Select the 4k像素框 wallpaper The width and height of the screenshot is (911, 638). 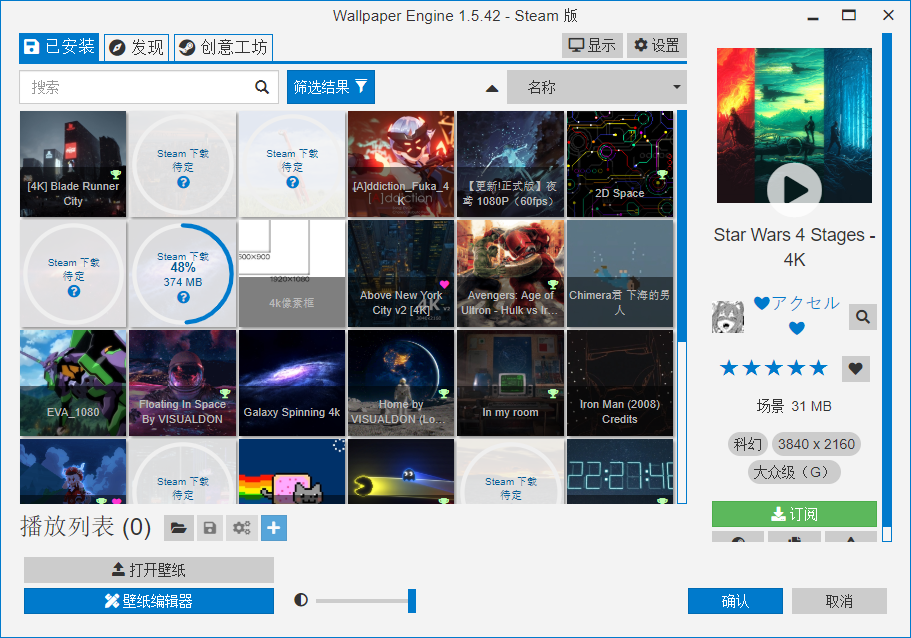tap(292, 273)
